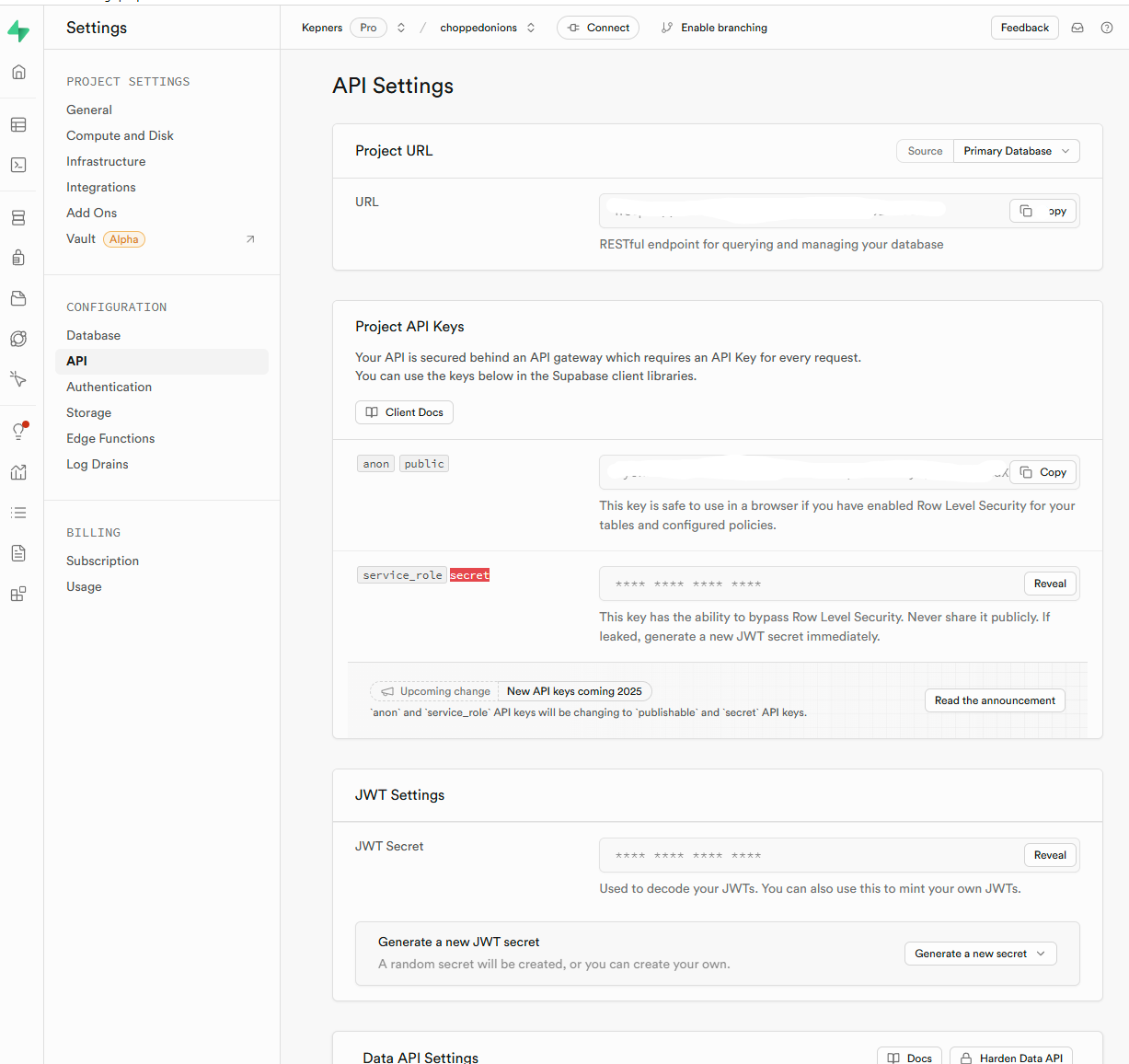Screen dimensions: 1129x1064
Task: Open Usage billing page
Action: tap(84, 586)
